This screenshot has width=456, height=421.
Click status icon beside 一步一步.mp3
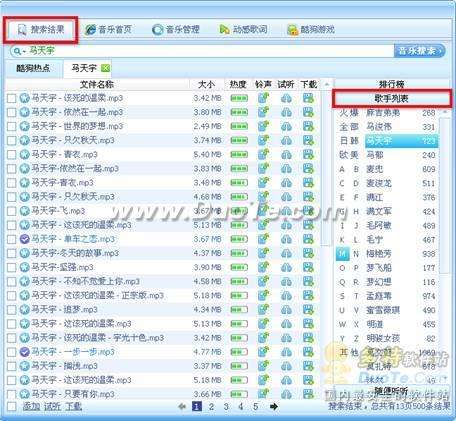click(24, 352)
